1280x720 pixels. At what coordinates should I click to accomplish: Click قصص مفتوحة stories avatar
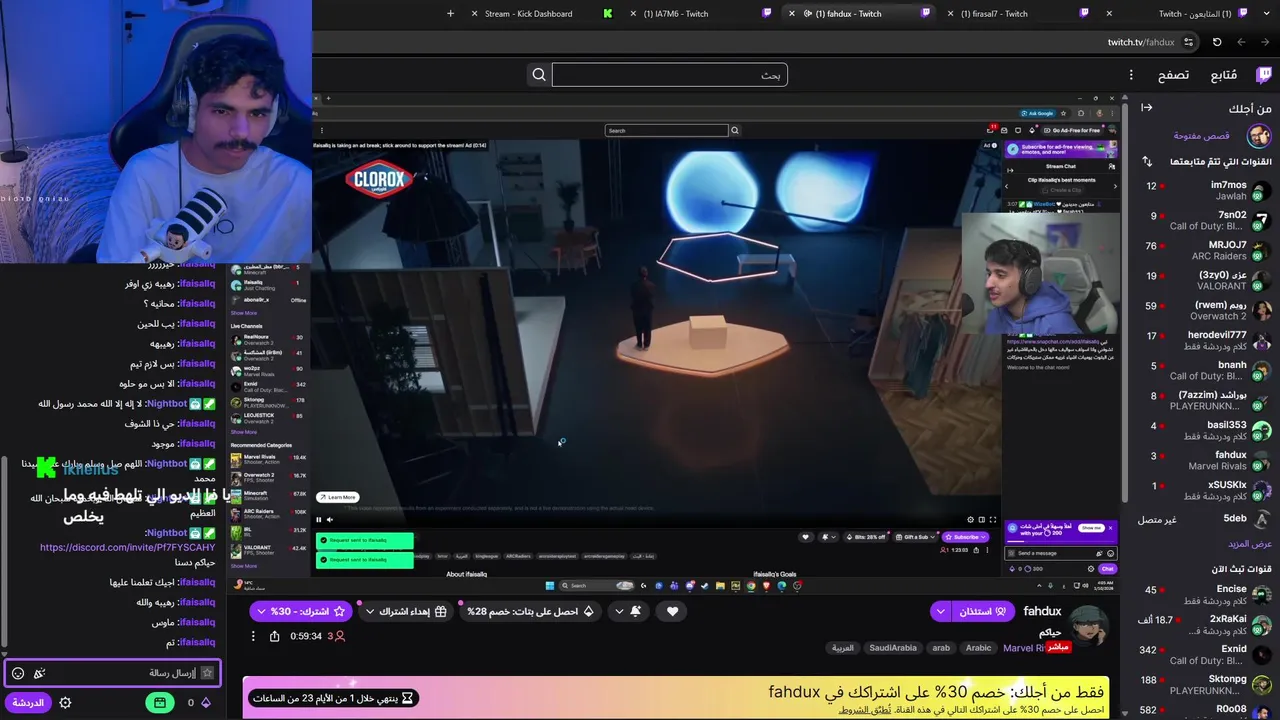1259,135
